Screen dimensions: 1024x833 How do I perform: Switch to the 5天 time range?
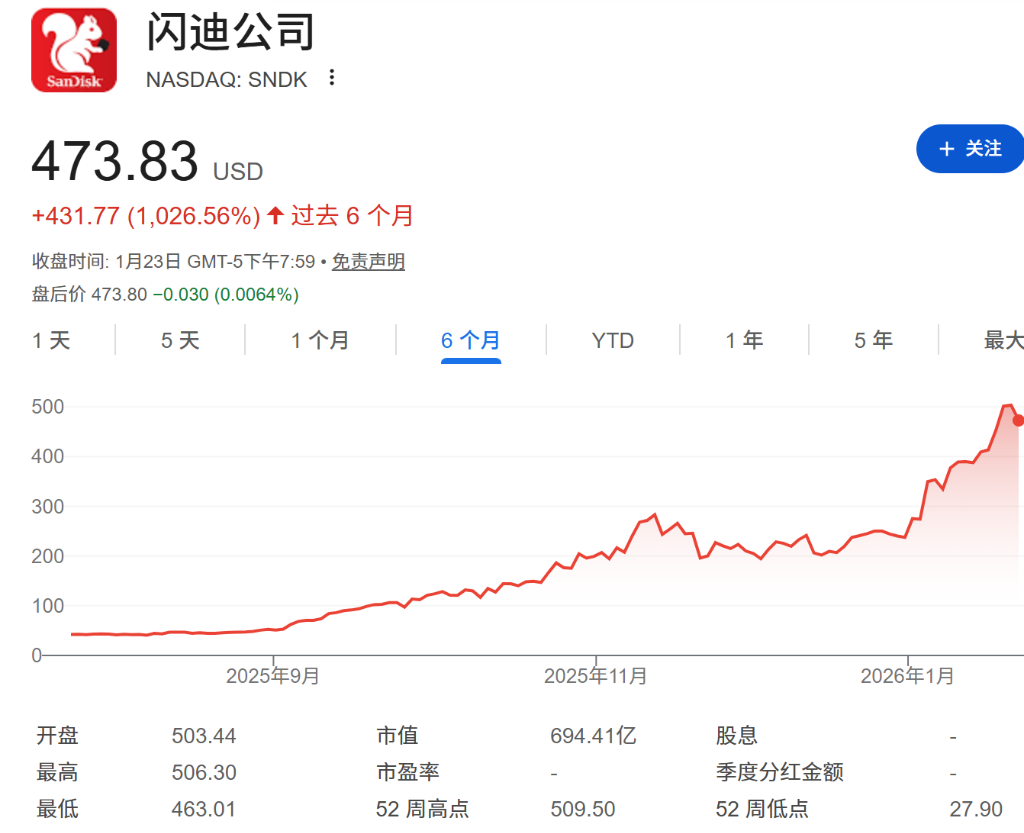(180, 340)
